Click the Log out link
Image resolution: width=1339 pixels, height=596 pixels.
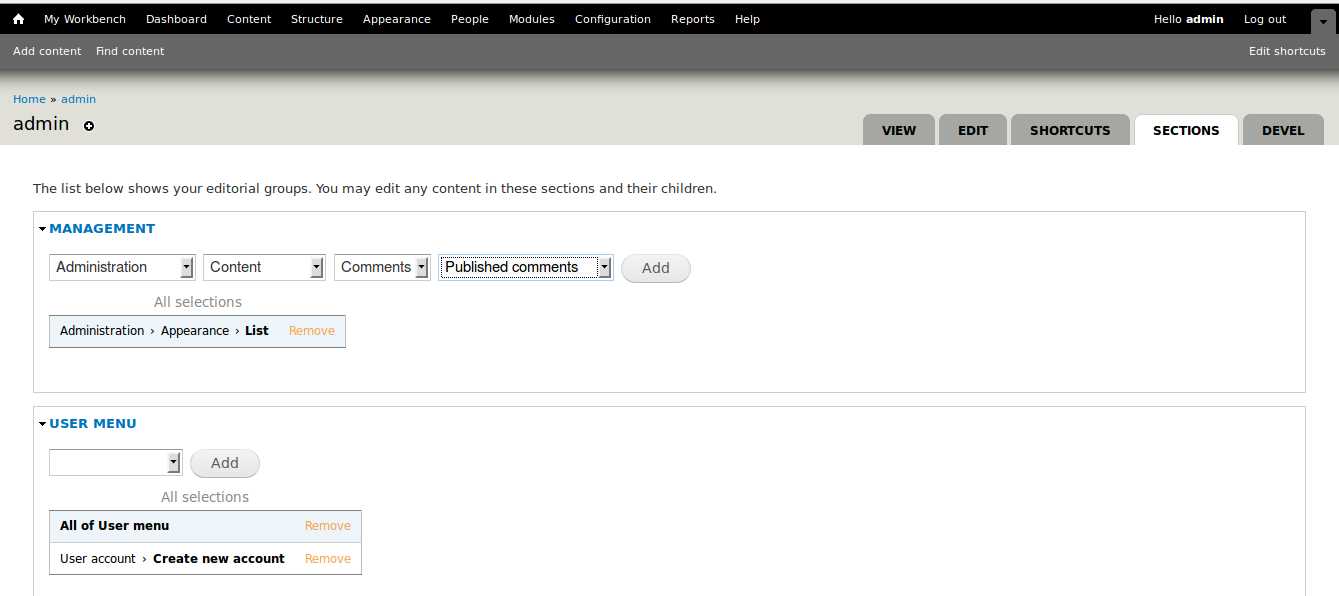[1264, 18]
